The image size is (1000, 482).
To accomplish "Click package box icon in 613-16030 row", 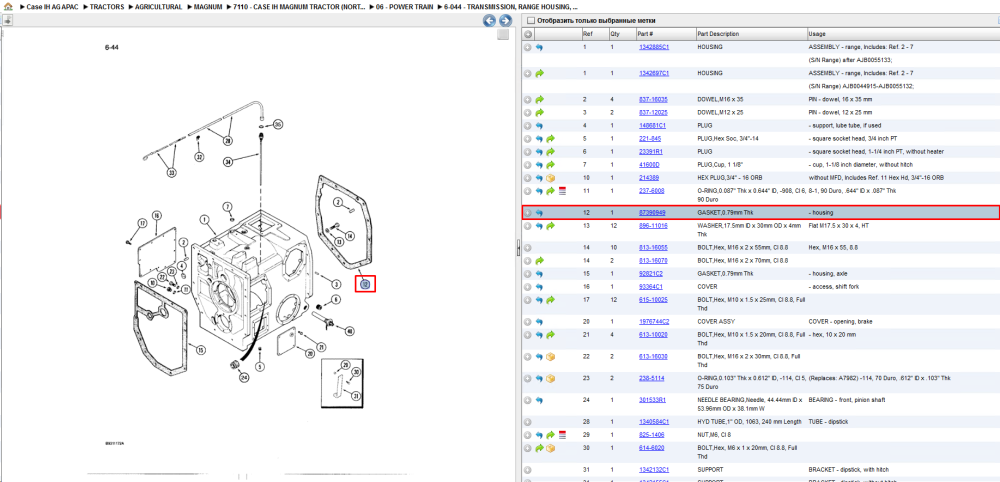I will click(x=550, y=356).
